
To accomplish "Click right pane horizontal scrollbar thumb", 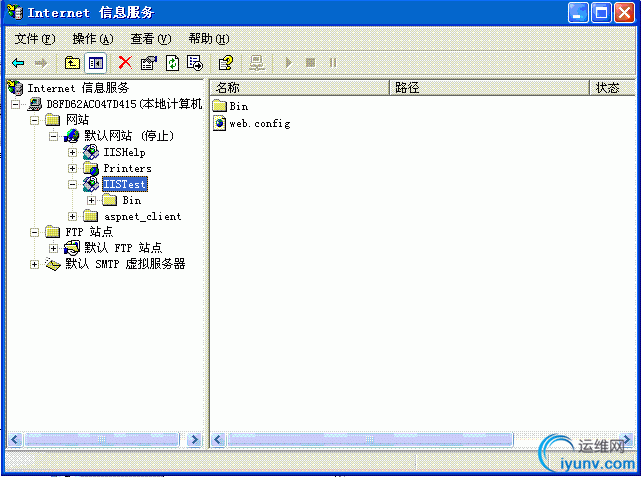I will [370, 440].
